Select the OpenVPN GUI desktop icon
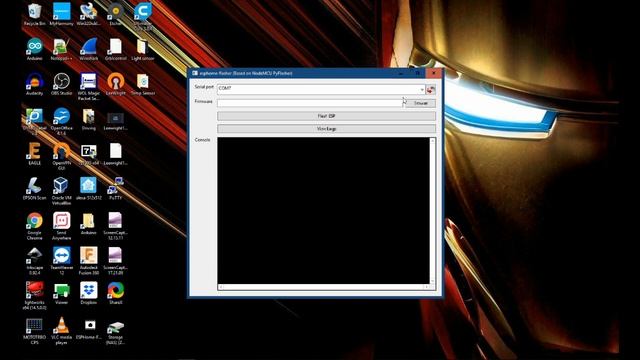This screenshot has width=640, height=360. click(x=61, y=156)
